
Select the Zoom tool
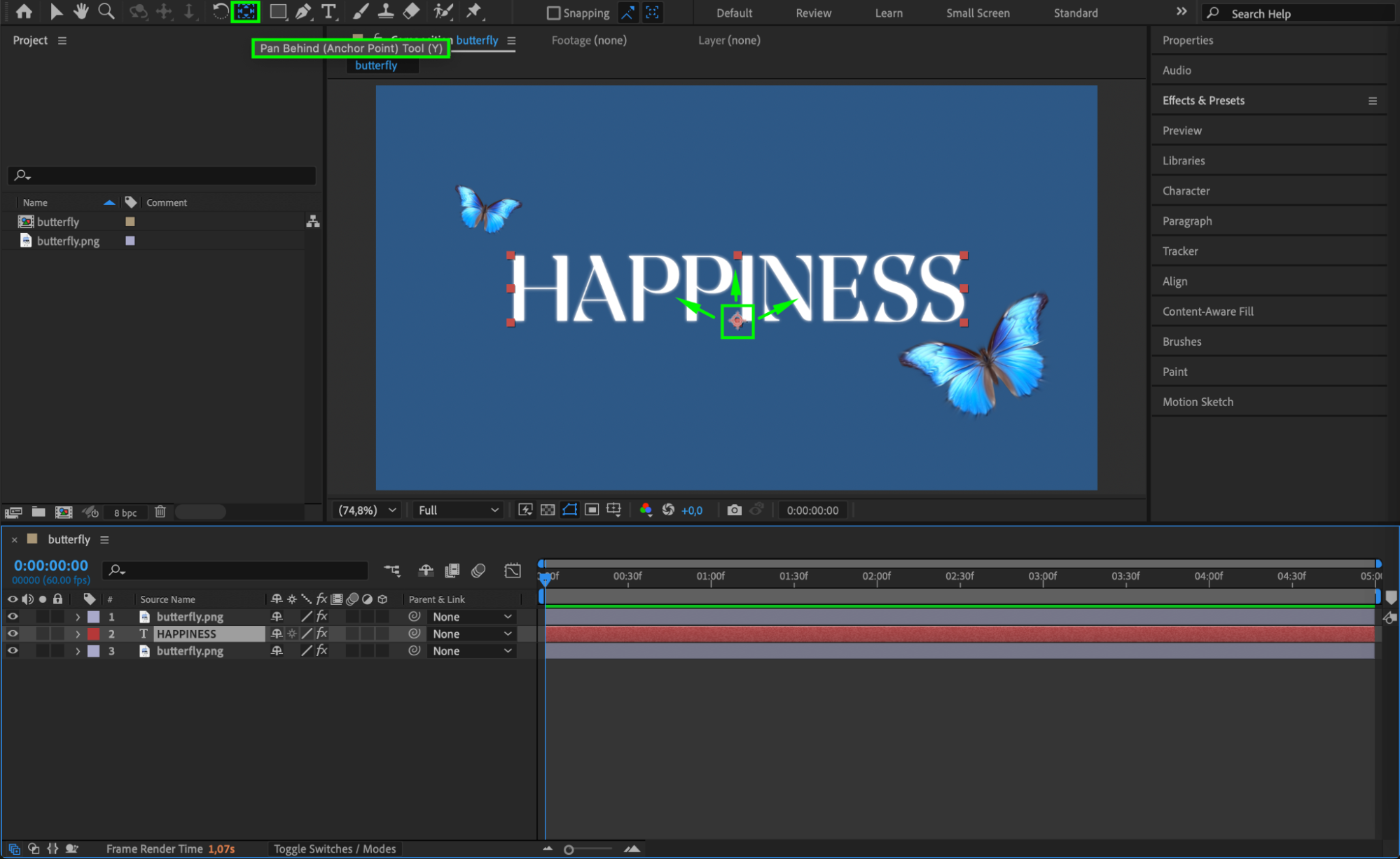point(106,12)
